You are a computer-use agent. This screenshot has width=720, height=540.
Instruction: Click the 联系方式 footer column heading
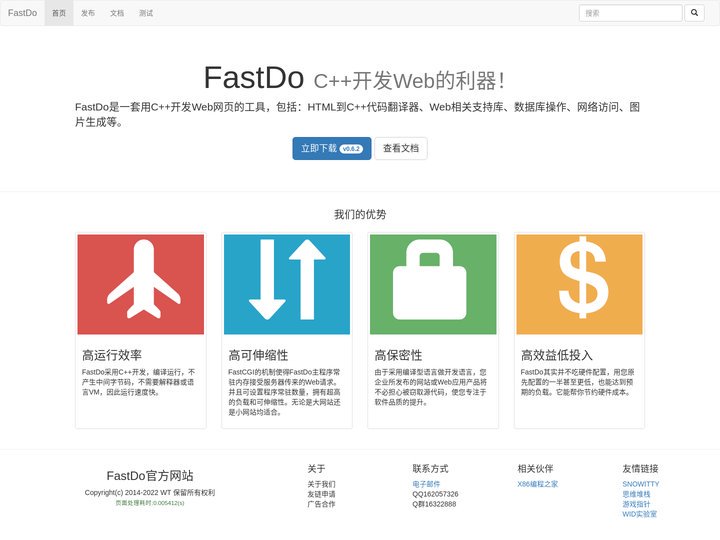(x=430, y=469)
